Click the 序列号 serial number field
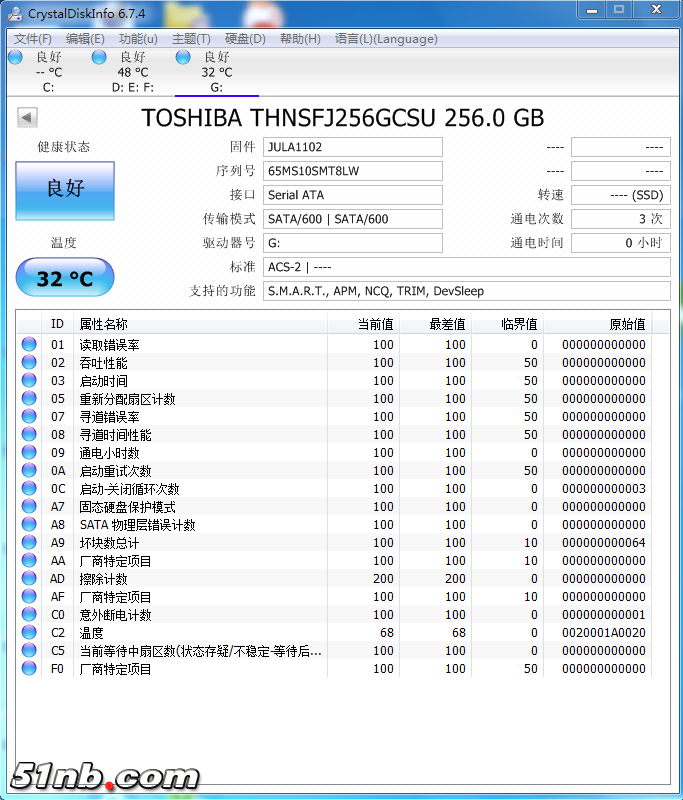This screenshot has height=800, width=683. [352, 171]
